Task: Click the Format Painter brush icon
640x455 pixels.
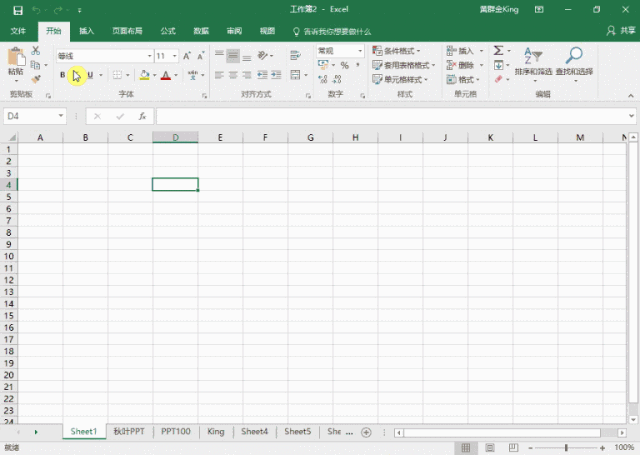Action: pos(36,79)
